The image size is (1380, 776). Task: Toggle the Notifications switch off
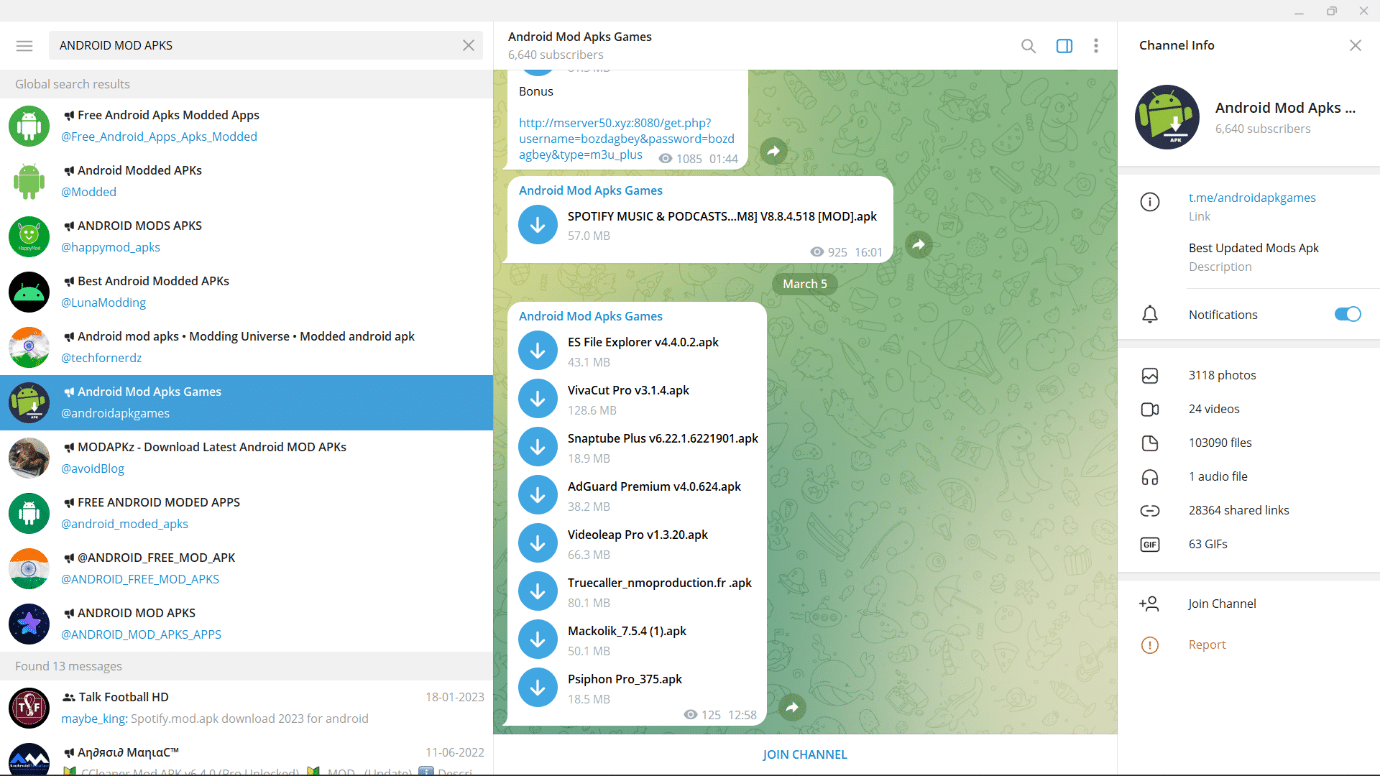point(1347,313)
